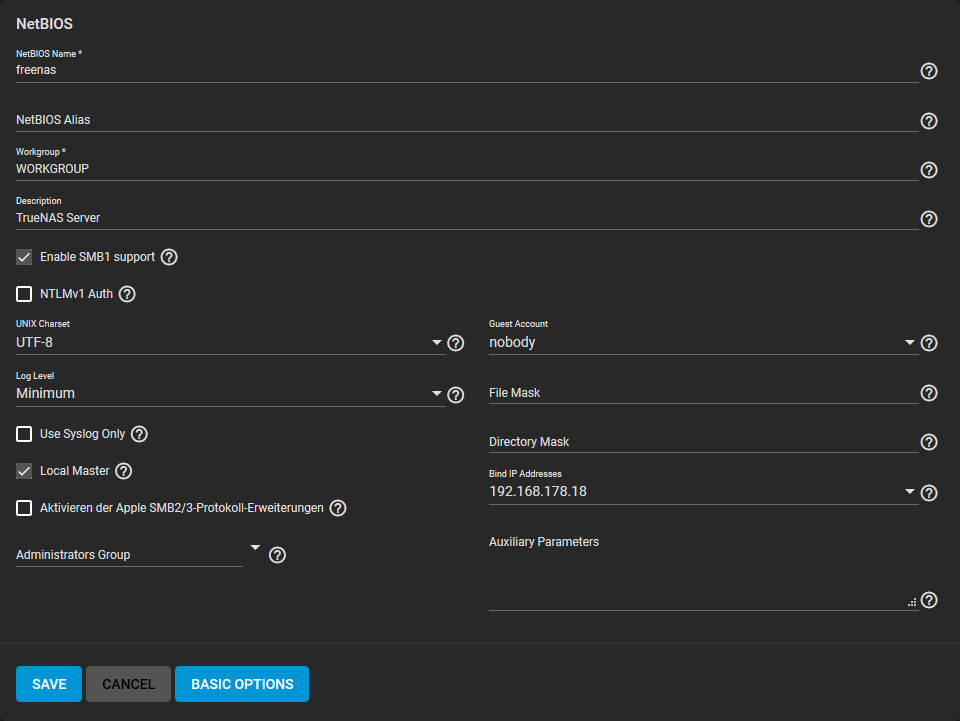The height and width of the screenshot is (721, 960).
Task: Show Administrators Group help icon
Action: pos(277,555)
